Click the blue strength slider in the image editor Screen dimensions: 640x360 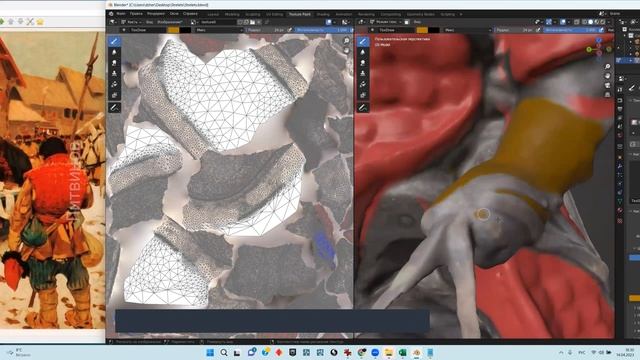point(322,30)
